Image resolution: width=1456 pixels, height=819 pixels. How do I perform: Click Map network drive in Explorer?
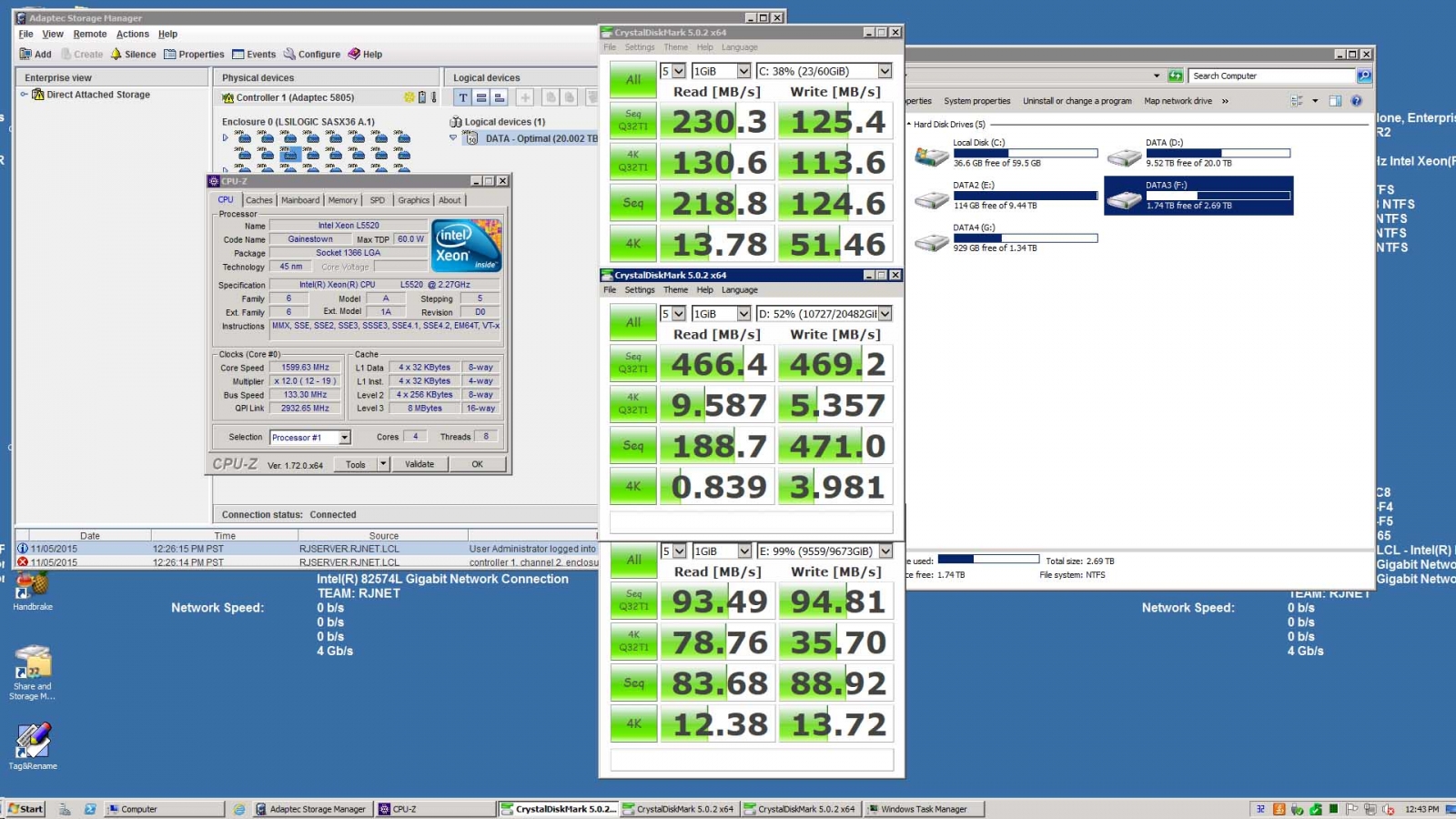click(x=1178, y=101)
